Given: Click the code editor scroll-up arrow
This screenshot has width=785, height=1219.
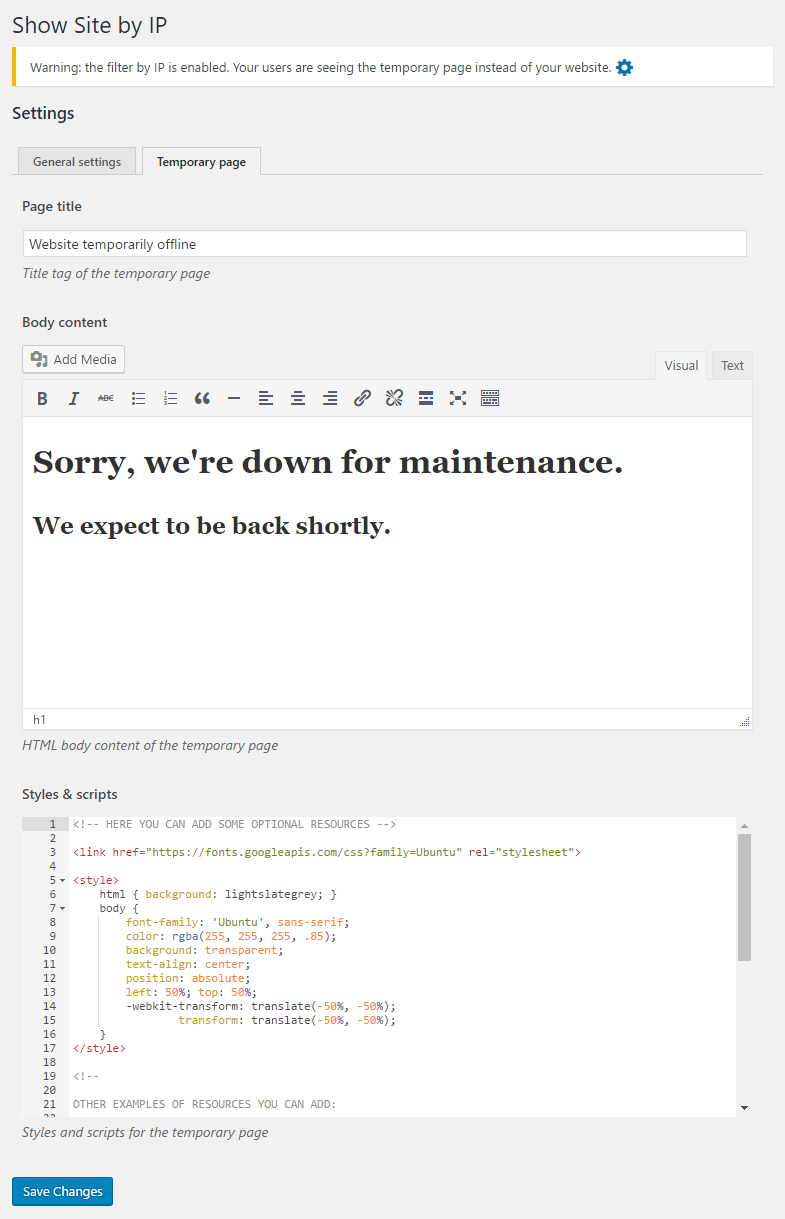Looking at the screenshot, I should [x=744, y=825].
